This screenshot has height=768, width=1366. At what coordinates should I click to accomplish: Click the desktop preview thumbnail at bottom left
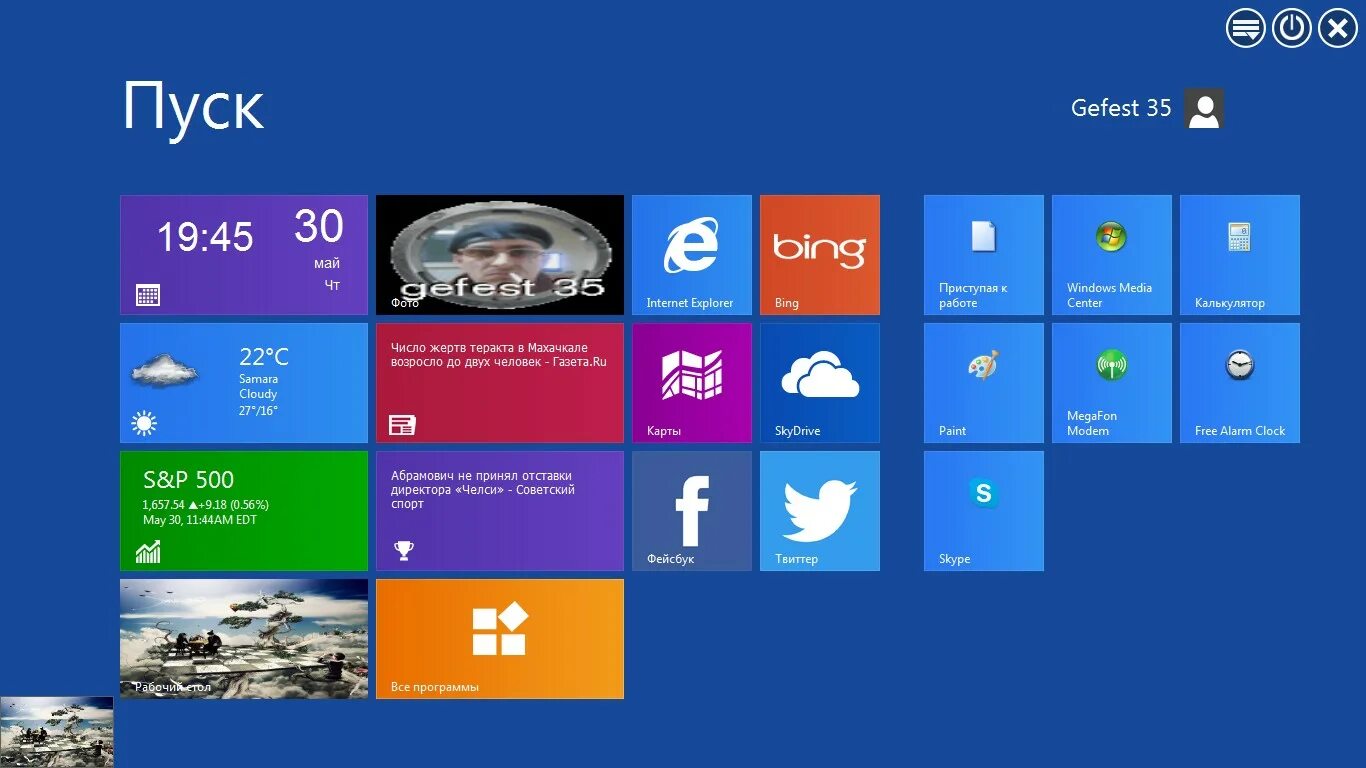pyautogui.click(x=56, y=730)
